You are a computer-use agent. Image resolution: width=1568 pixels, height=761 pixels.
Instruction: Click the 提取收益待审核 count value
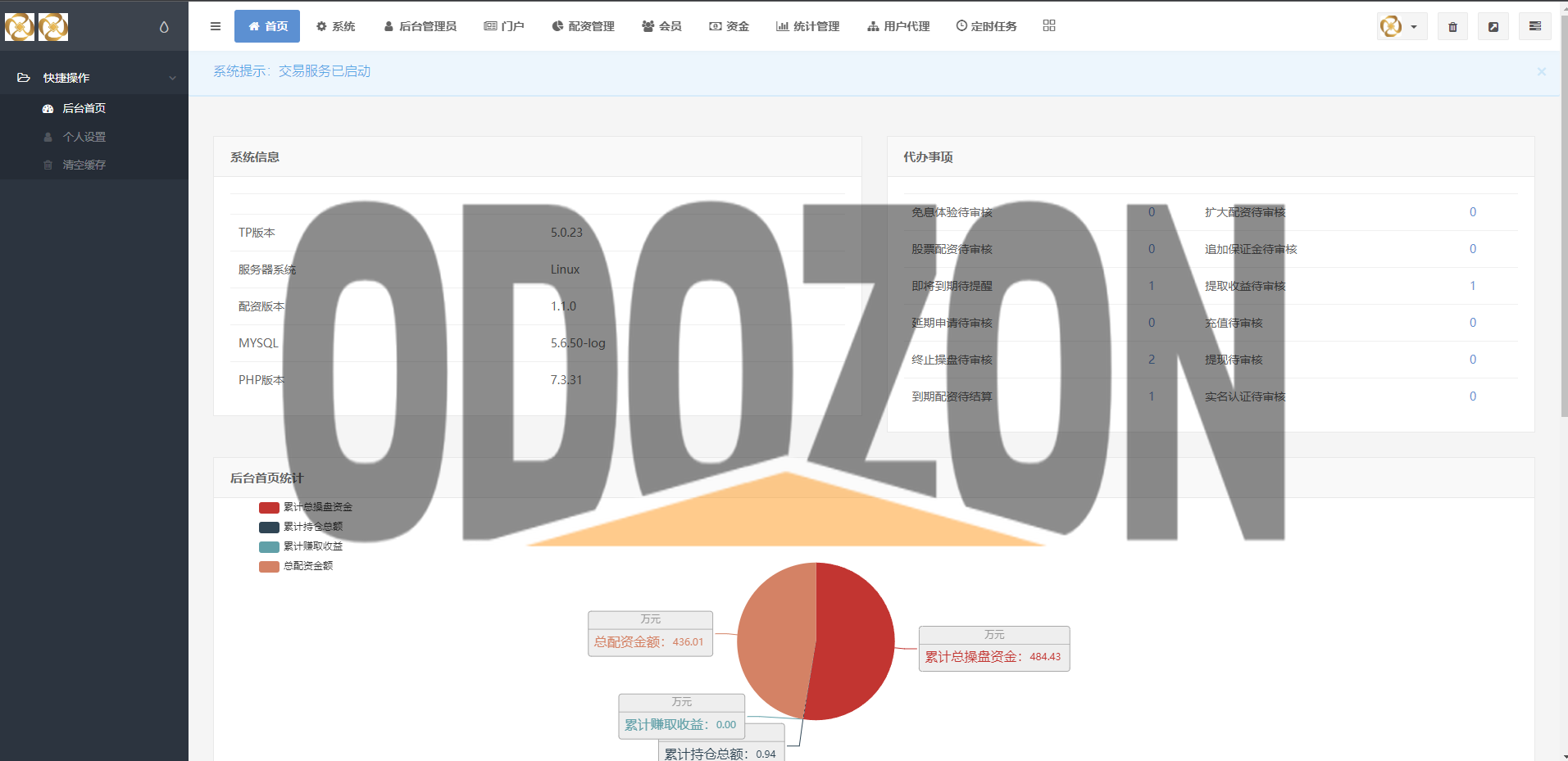tap(1473, 286)
